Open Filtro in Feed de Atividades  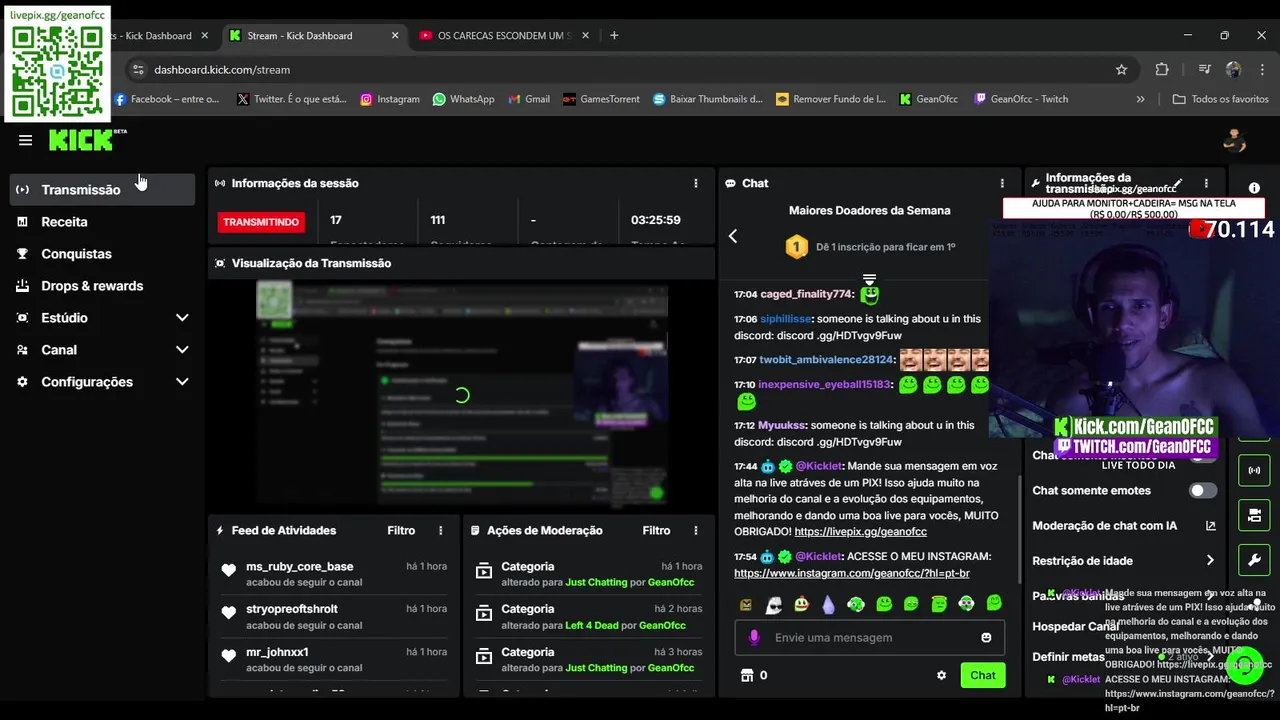click(401, 531)
